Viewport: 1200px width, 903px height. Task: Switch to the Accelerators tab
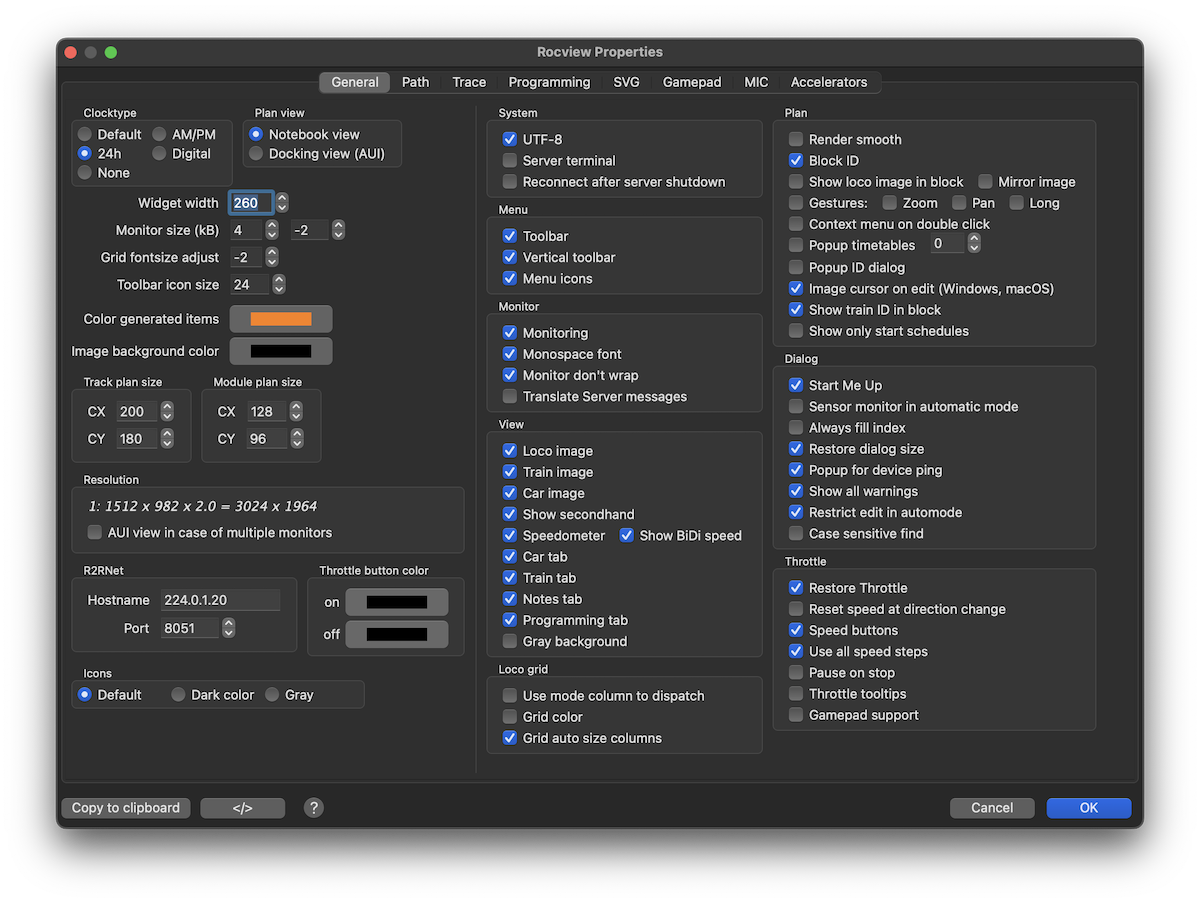[x=828, y=82]
